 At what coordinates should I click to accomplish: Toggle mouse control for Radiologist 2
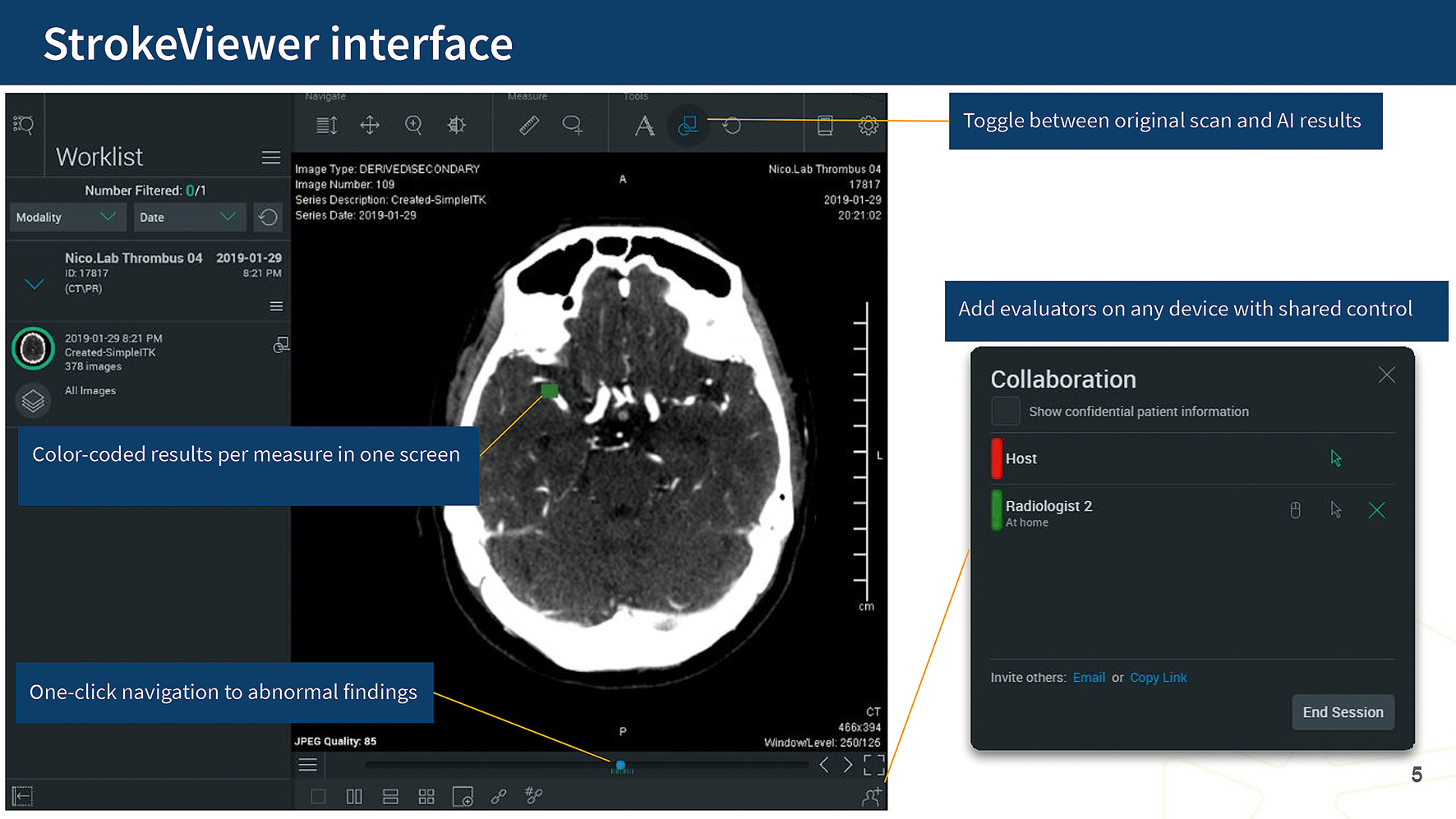(x=1295, y=510)
